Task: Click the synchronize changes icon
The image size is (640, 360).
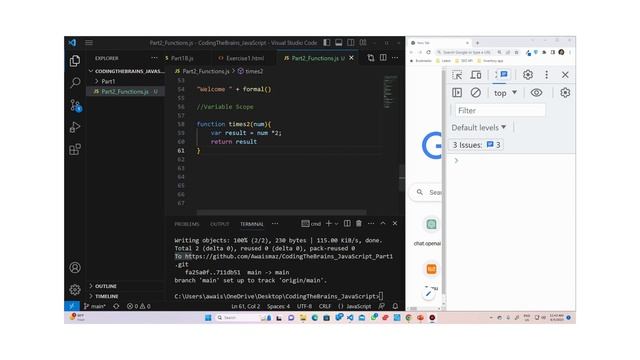Action: point(116,306)
